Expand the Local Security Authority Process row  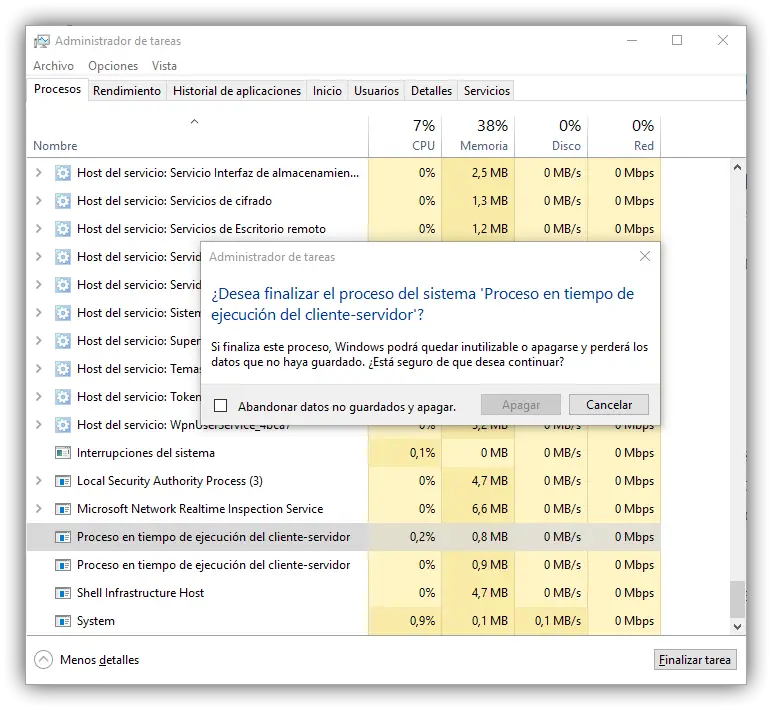coord(39,481)
